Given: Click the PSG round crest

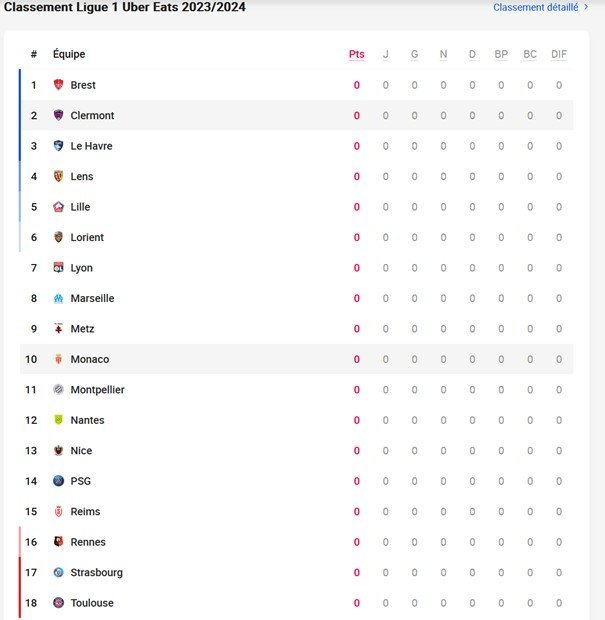Looking at the screenshot, I should pos(59,481).
